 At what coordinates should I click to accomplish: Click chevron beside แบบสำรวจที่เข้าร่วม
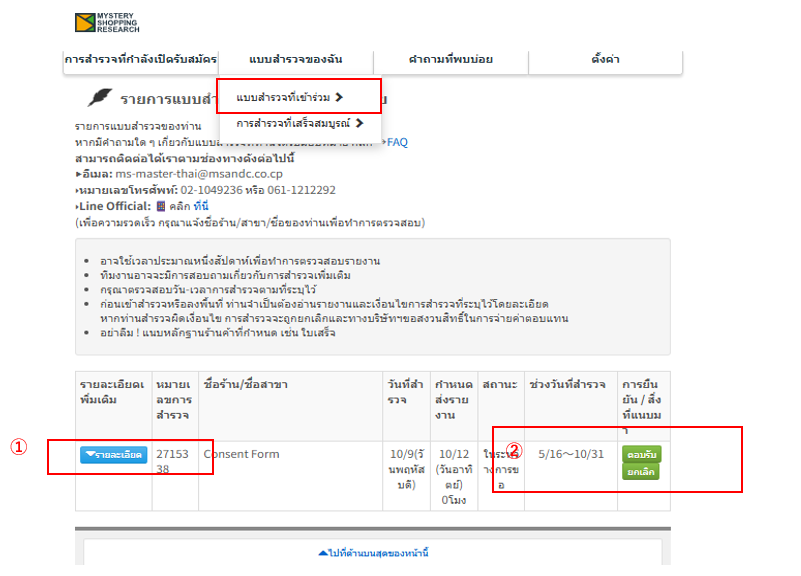click(x=339, y=97)
